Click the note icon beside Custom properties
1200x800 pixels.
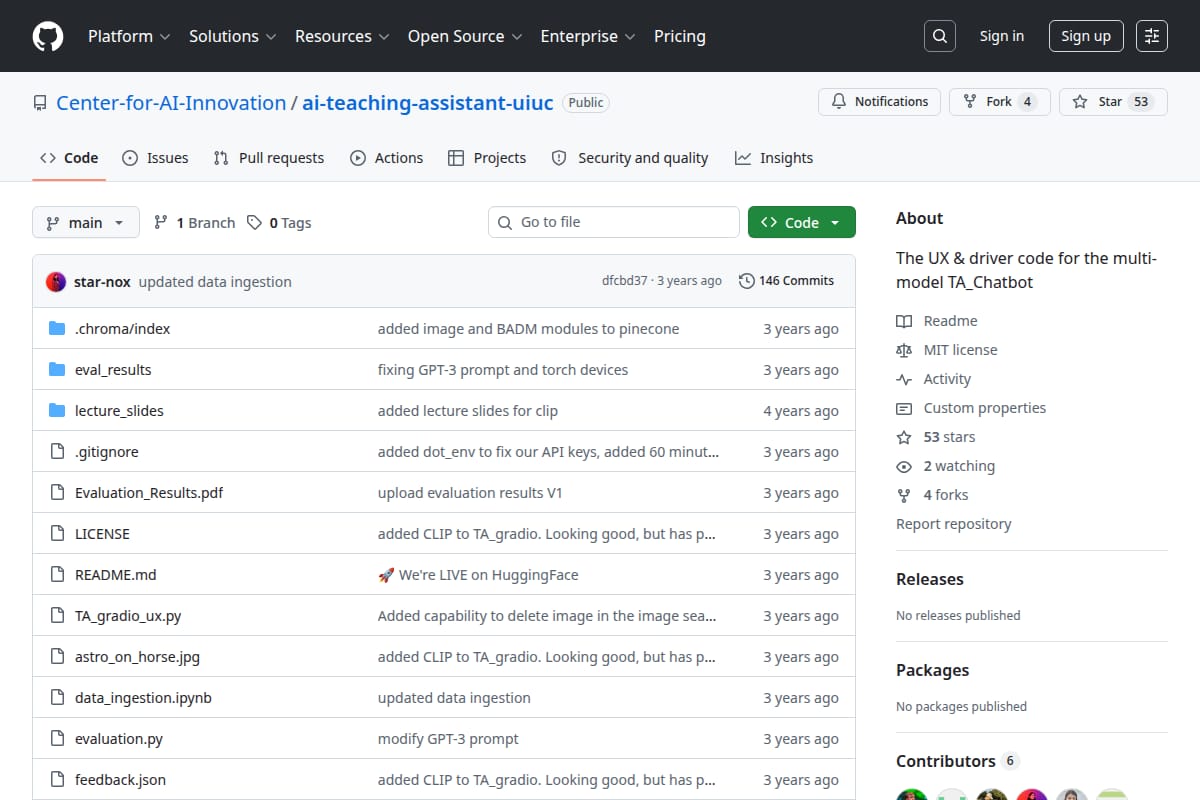(904, 408)
